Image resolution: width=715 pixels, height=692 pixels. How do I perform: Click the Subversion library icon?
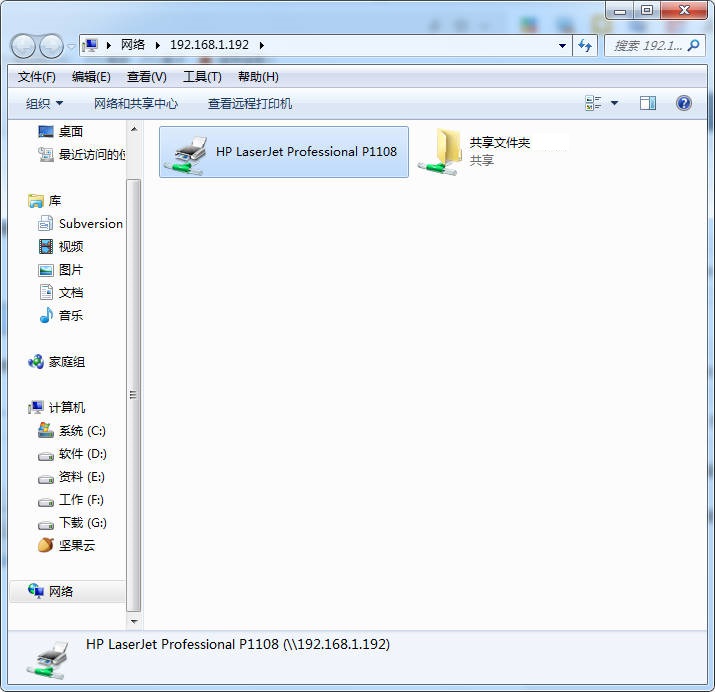click(45, 223)
